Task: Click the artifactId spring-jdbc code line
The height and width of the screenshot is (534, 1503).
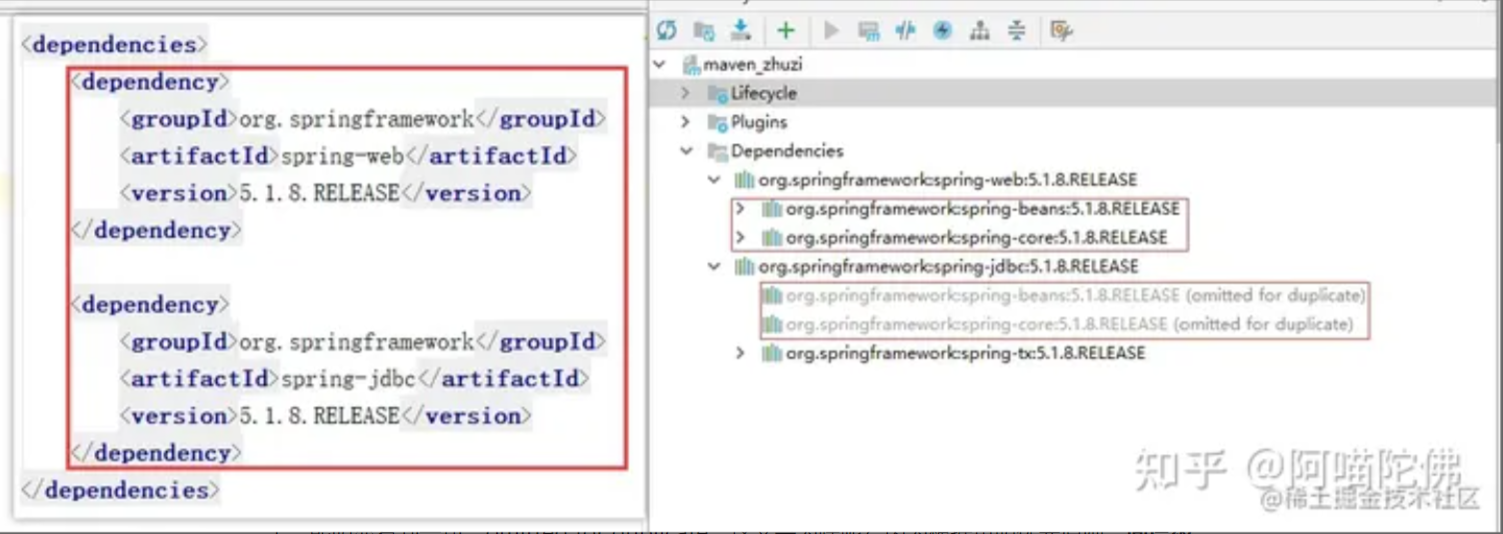Action: click(354, 379)
